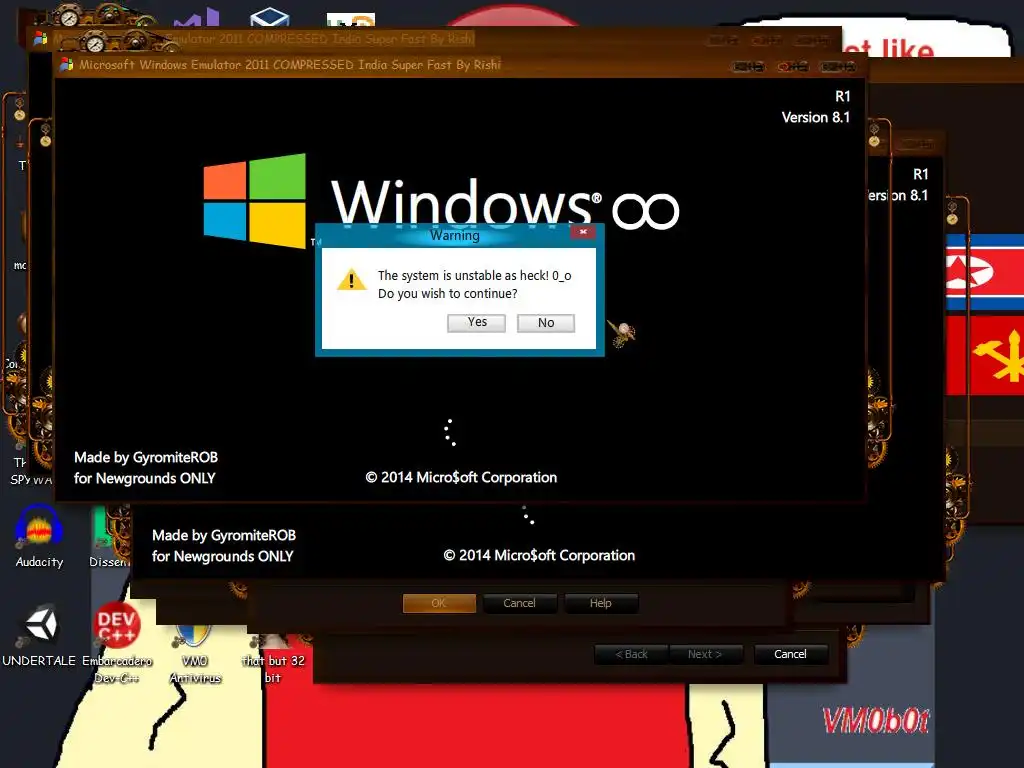Click "© 2014 Micro$oft Corporation" in the rear window

[539, 555]
